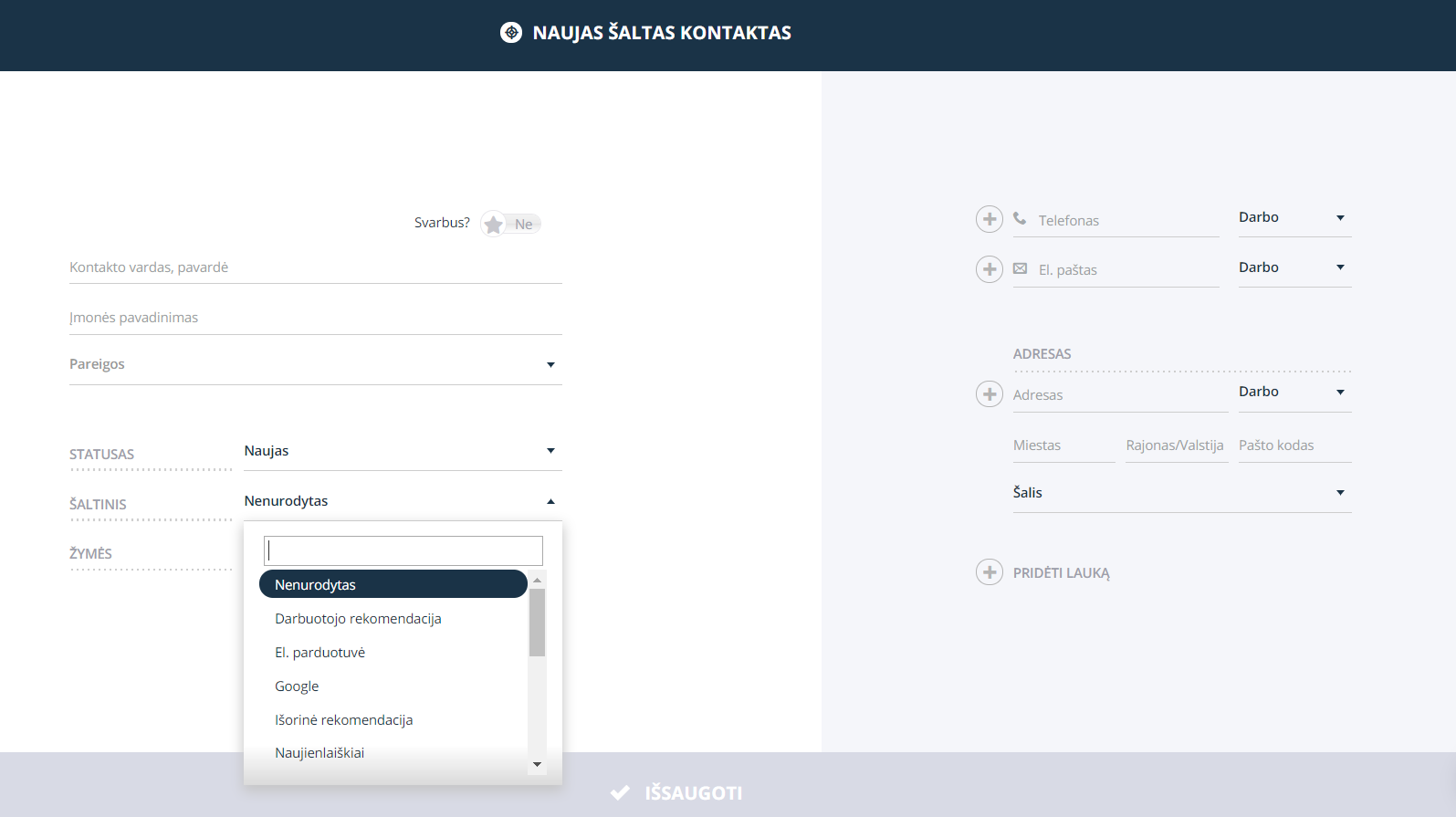Click the scroll up arrow in source list
The height and width of the screenshot is (817, 1456).
click(x=537, y=580)
